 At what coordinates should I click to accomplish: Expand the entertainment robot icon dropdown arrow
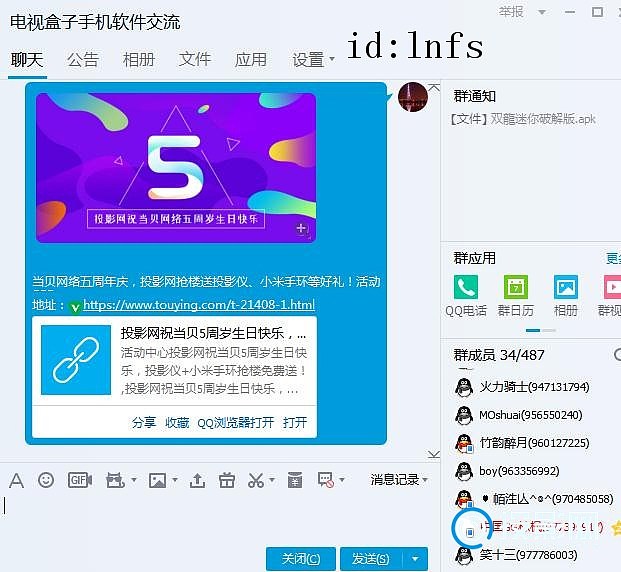pos(134,480)
